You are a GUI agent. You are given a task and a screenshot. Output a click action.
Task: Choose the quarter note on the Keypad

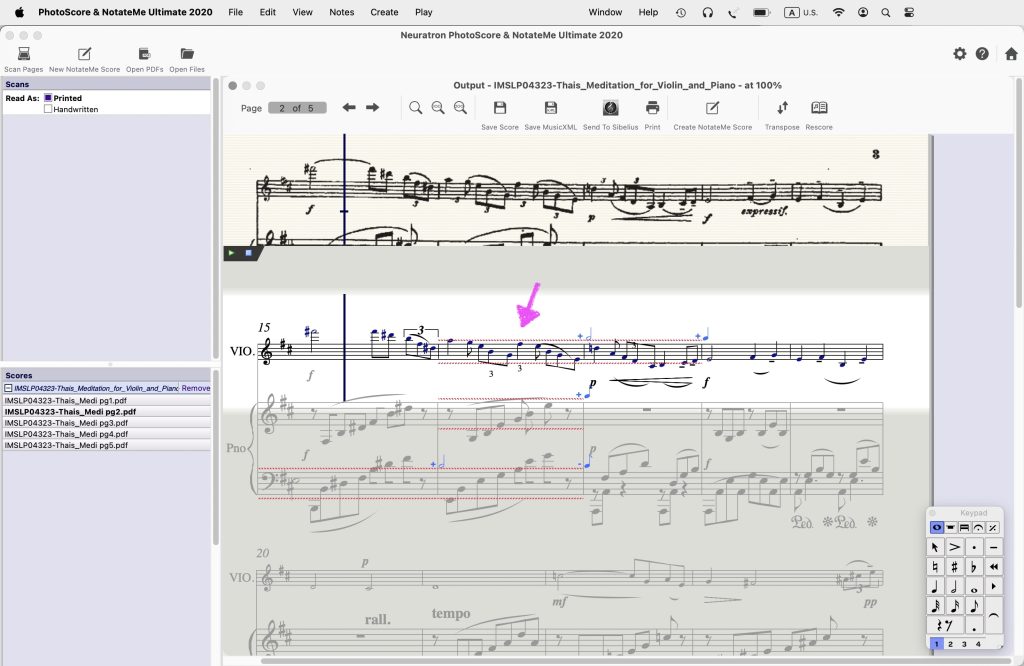[937, 585]
